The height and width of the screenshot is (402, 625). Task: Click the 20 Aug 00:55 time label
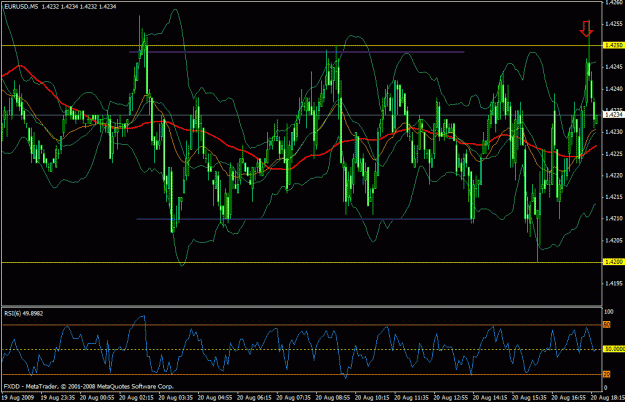coord(97,397)
